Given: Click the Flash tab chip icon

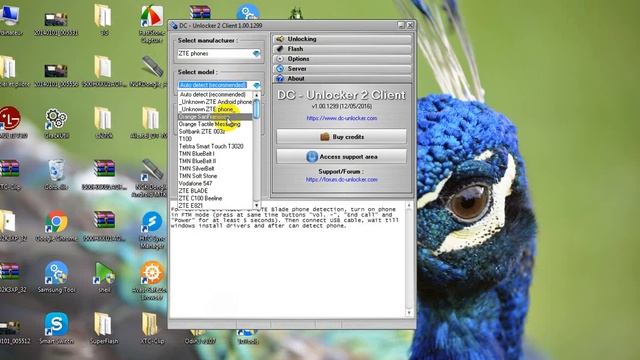Looking at the screenshot, I should coord(280,49).
